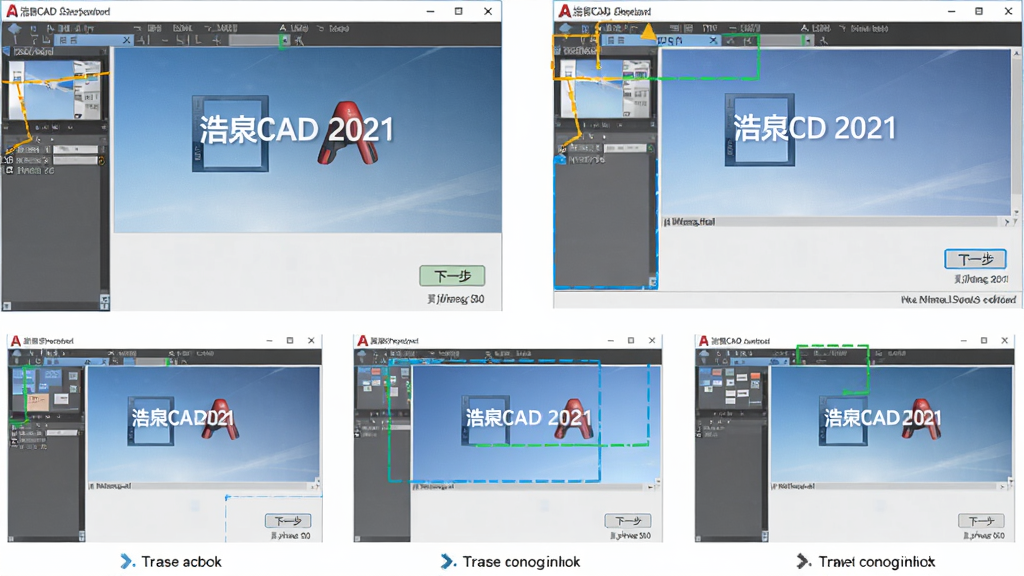Click the red A logo in bottom-middle title bar
The width and height of the screenshot is (1024, 576).
click(x=362, y=340)
